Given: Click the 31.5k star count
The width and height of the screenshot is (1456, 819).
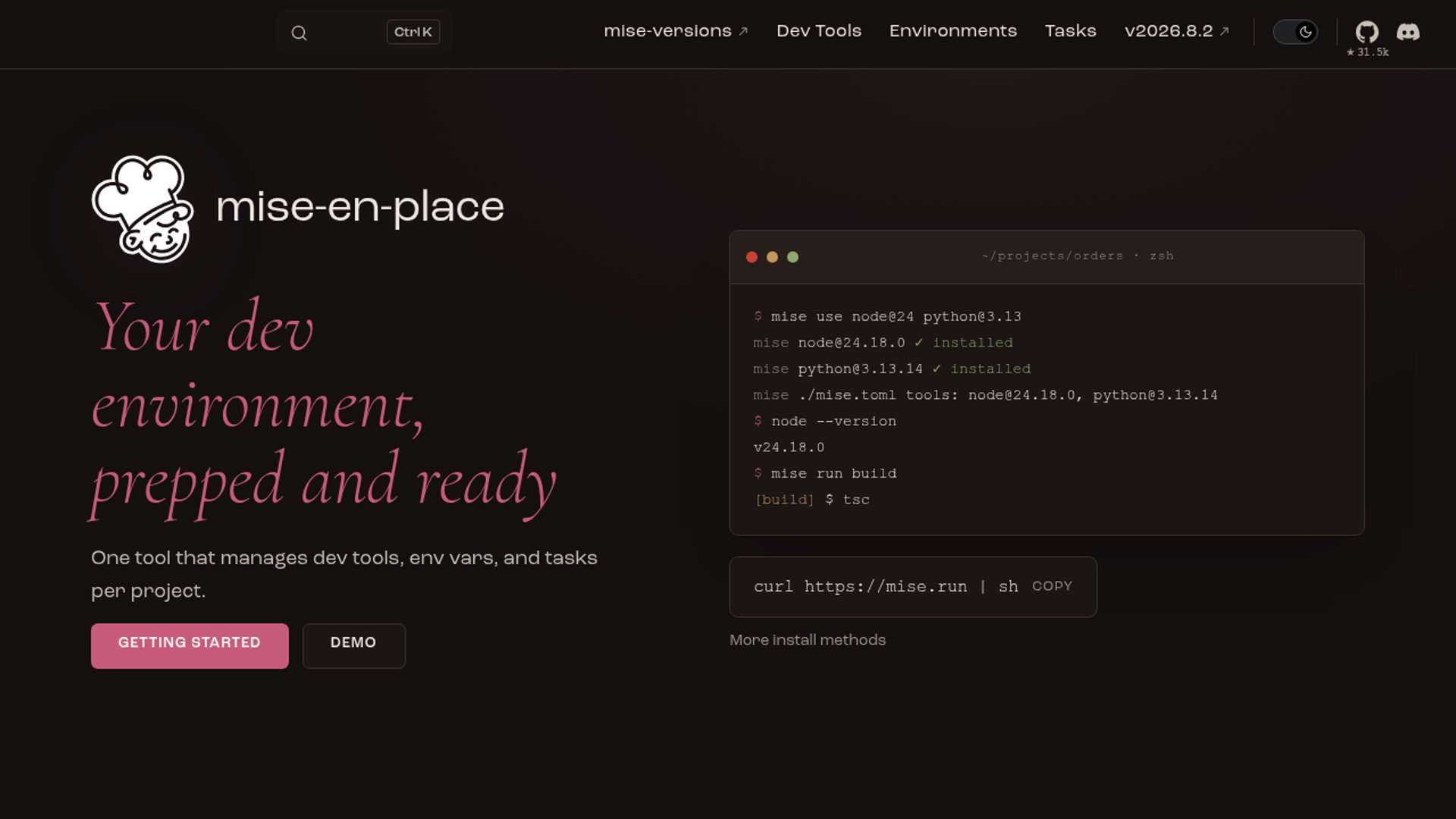Looking at the screenshot, I should point(1367,52).
